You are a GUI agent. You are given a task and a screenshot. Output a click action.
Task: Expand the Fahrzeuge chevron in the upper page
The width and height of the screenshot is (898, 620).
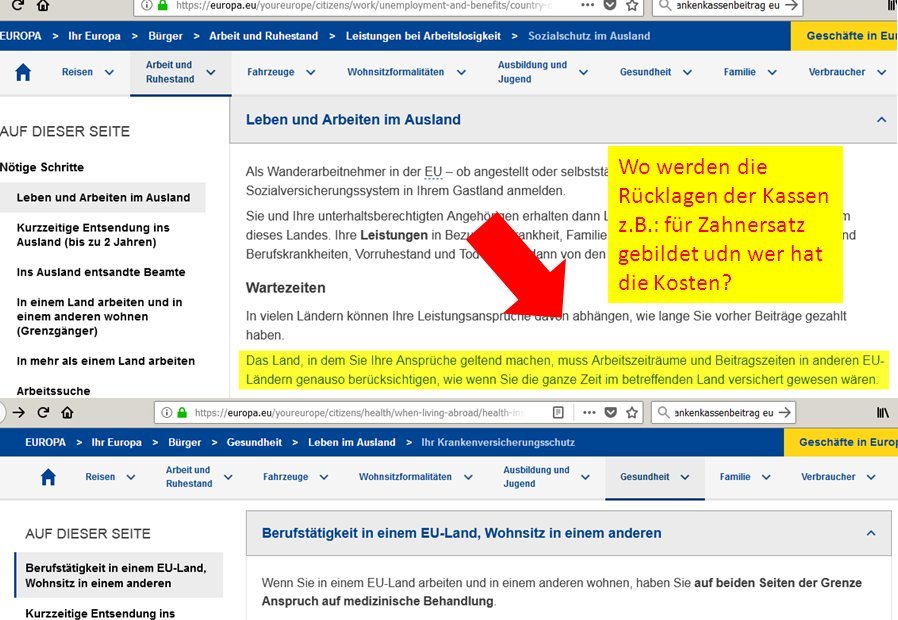(x=310, y=72)
